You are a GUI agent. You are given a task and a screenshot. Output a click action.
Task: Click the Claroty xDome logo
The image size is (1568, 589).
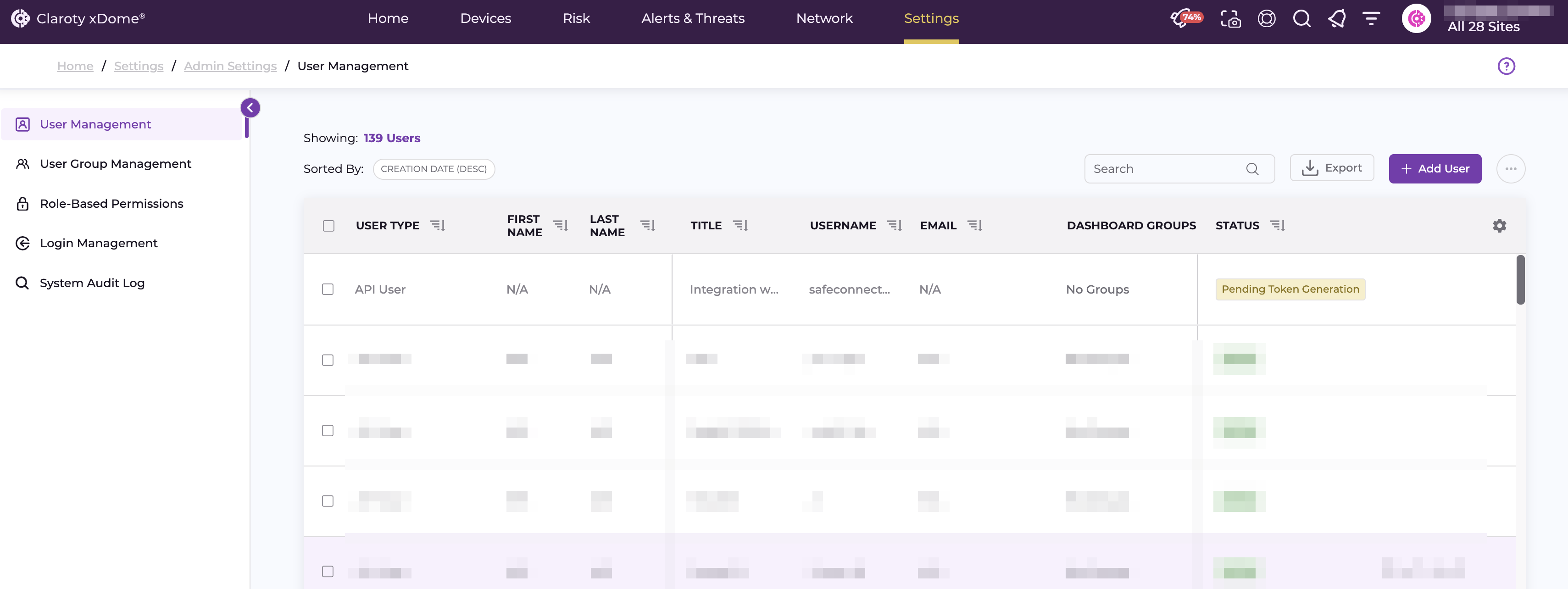[78, 18]
